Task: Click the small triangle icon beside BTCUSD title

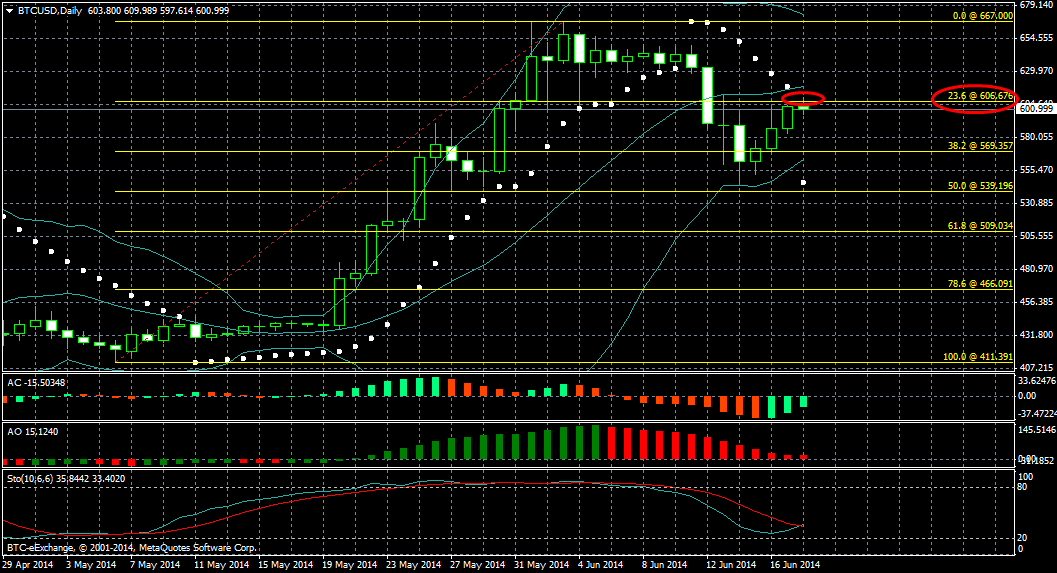Action: coord(8,9)
